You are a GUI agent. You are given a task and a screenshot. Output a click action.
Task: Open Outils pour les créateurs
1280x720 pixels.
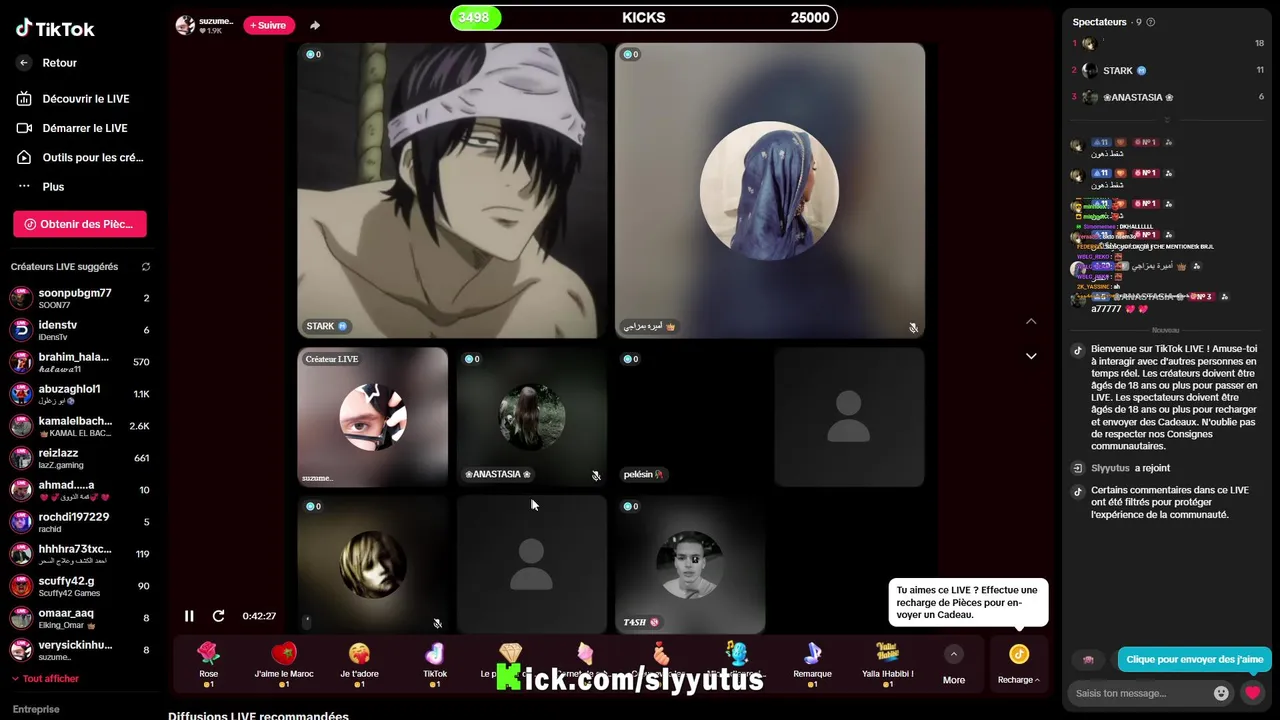click(80, 157)
